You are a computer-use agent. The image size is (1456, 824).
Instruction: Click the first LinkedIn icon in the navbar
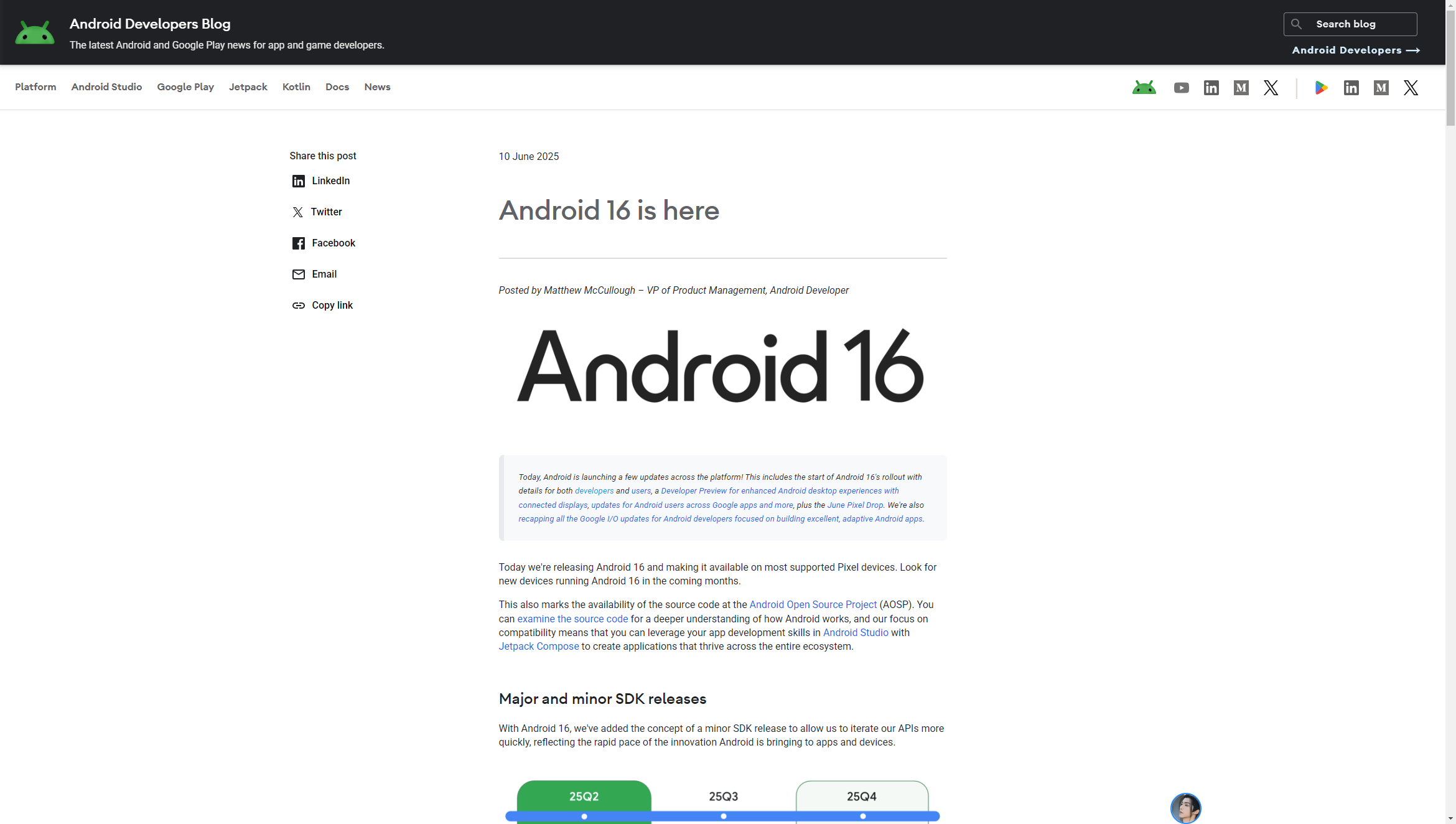1211,88
